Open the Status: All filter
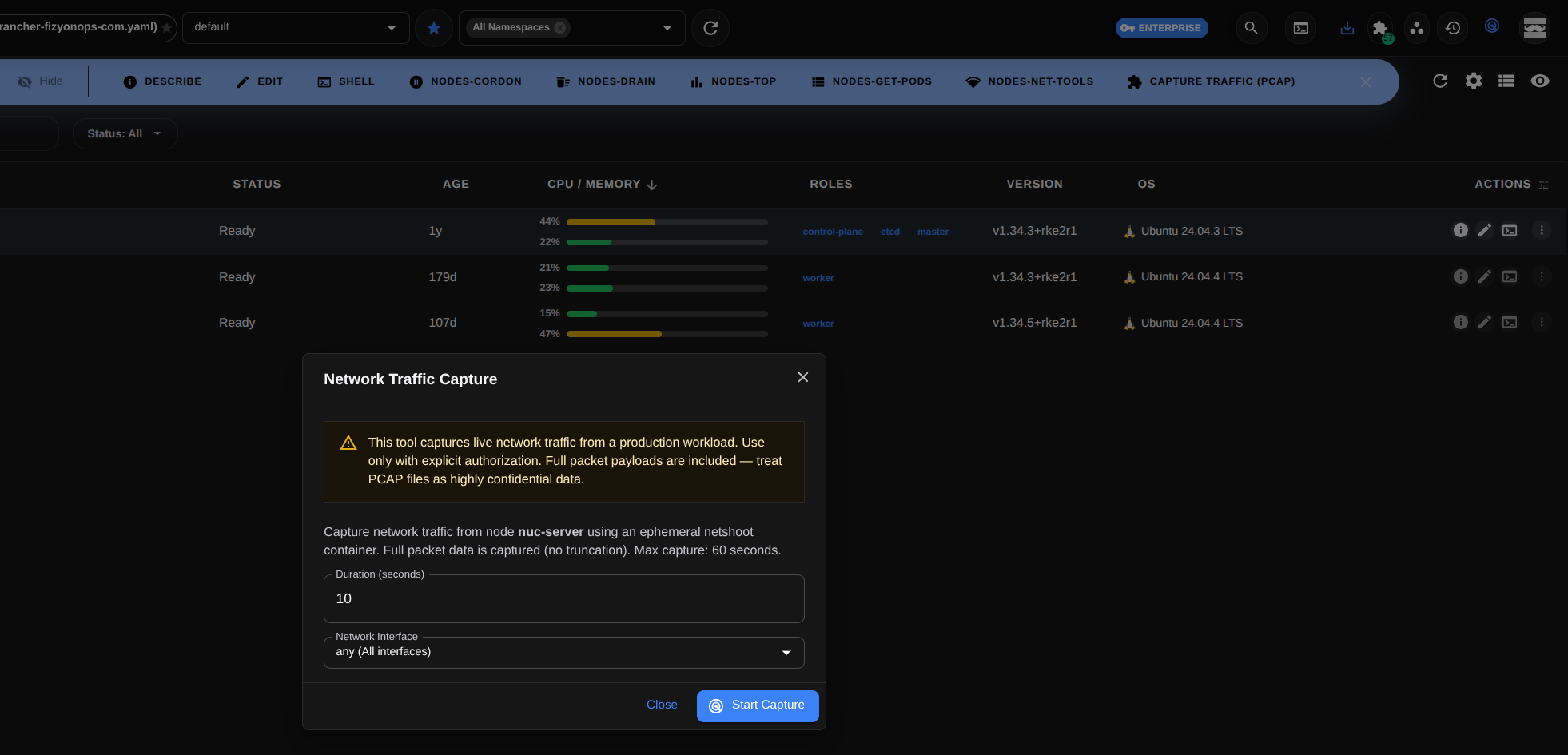This screenshot has width=1568, height=755. (125, 133)
